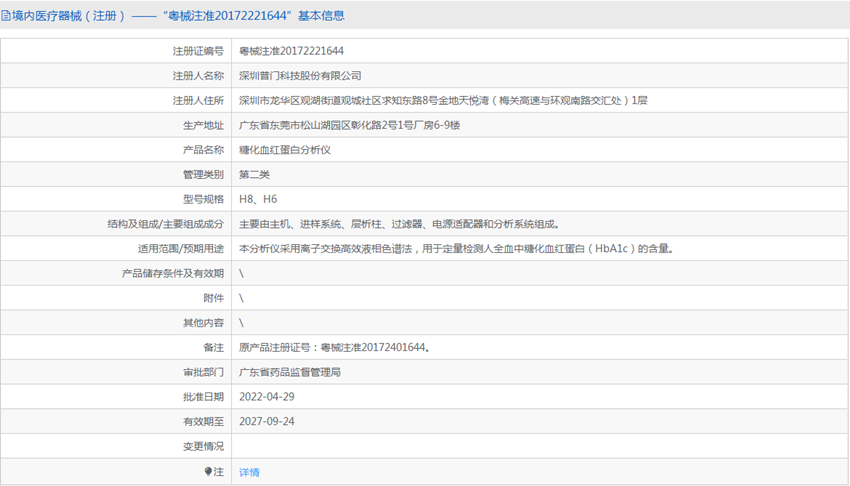This screenshot has width=850, height=486.
Task: Click the 有效期至 label
Action: pos(203,422)
